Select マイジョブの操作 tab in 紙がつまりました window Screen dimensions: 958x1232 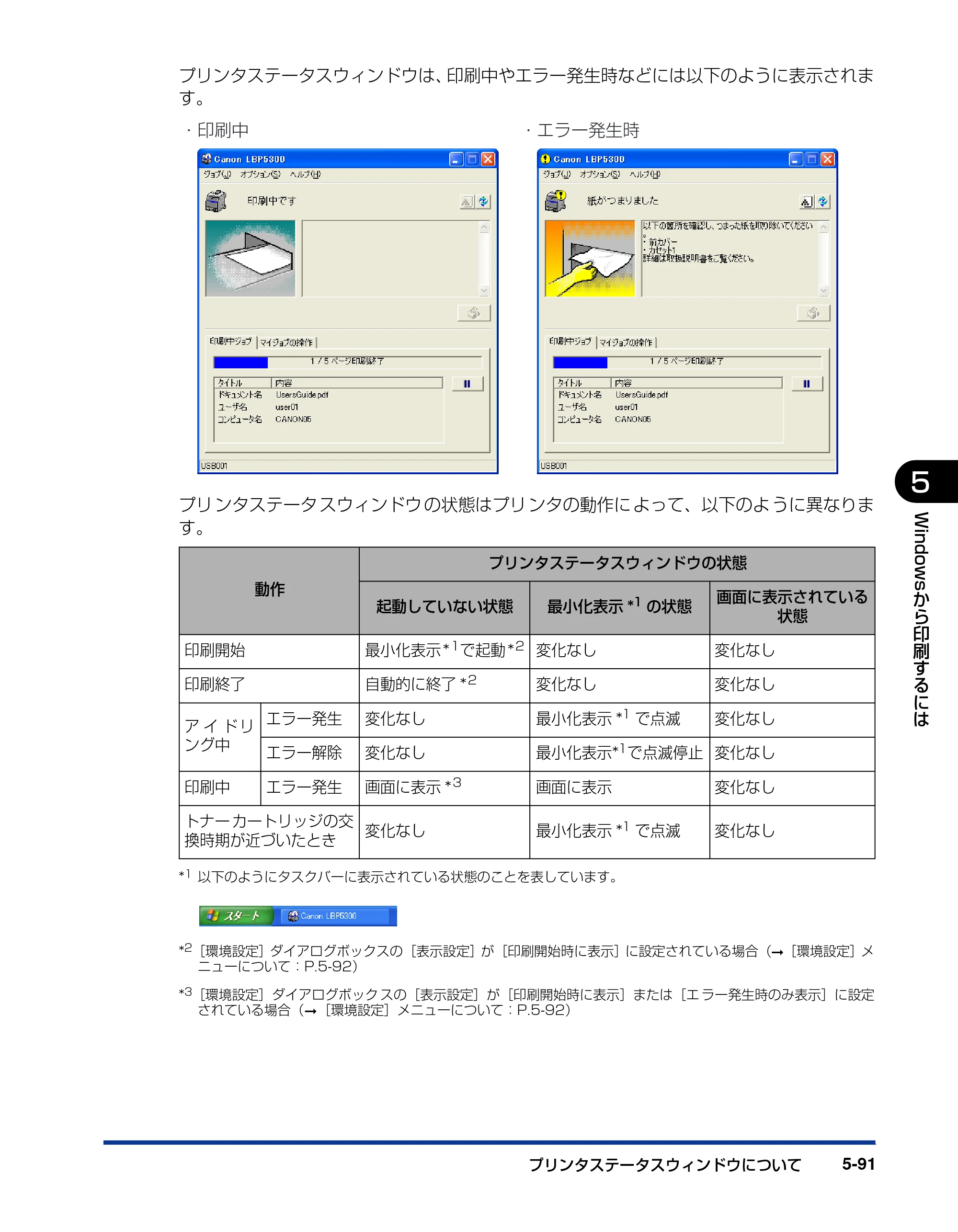point(626,342)
